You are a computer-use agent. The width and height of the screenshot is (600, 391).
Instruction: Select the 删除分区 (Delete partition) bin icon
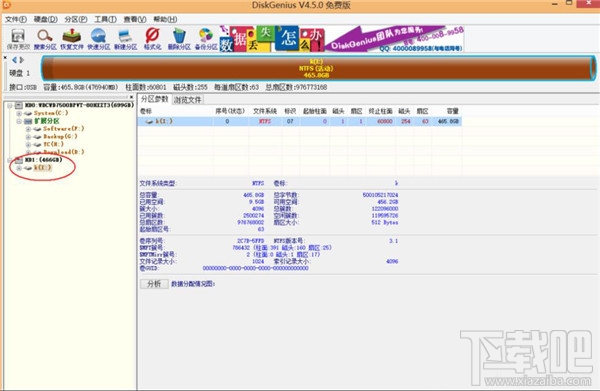(x=179, y=39)
